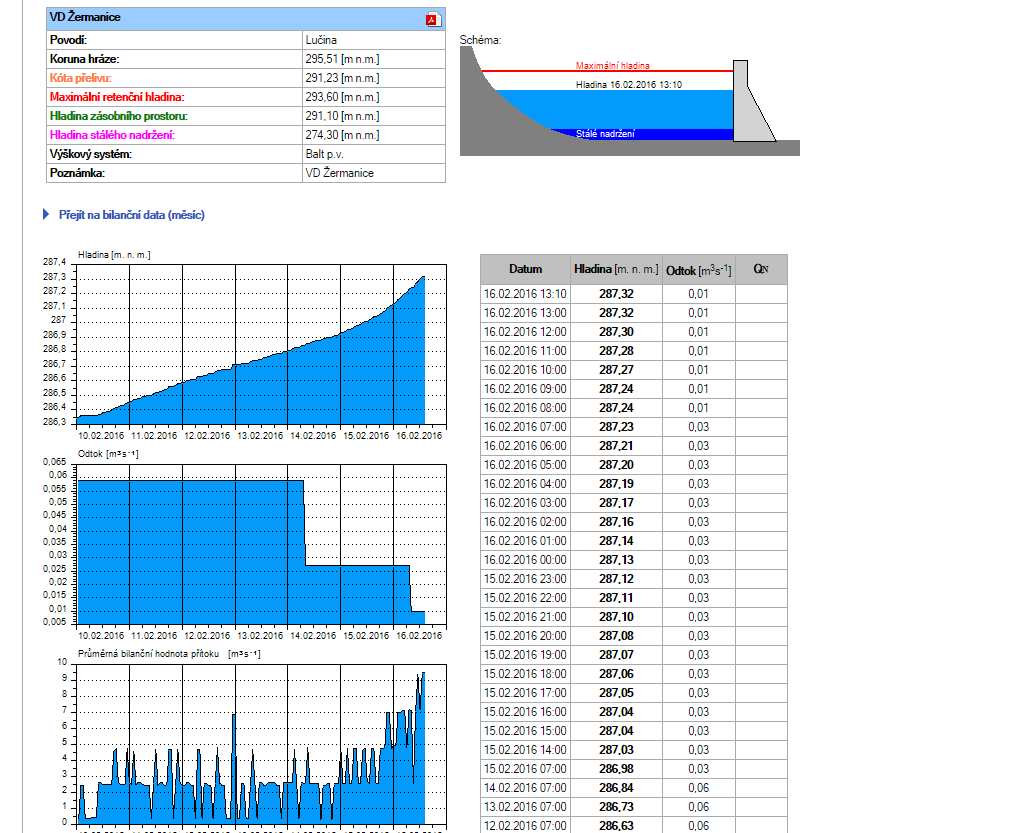The width and height of the screenshot is (1018, 833).
Task: Click the red Maximální retenční hladina label
Action: pos(117,97)
